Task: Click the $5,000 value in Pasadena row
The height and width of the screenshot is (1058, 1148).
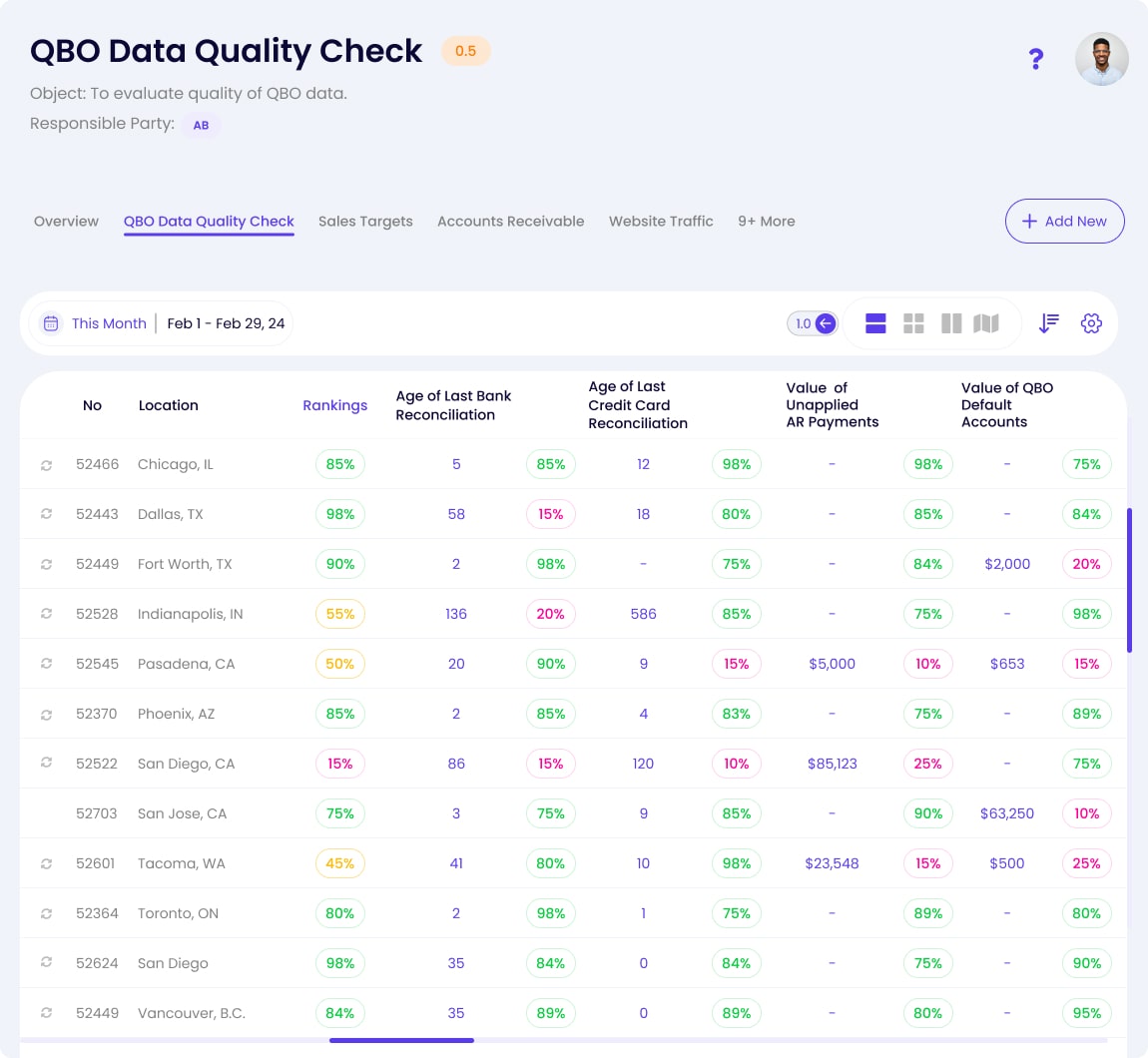Action: pyautogui.click(x=832, y=664)
